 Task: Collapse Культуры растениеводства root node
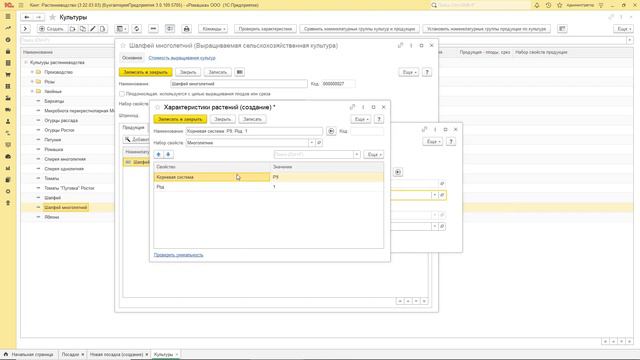26,62
